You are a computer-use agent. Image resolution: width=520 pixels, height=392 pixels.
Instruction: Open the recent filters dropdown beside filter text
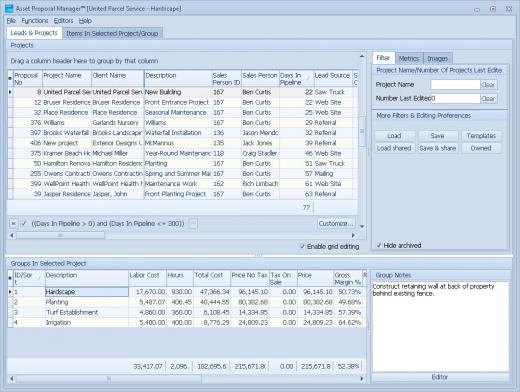pyautogui.click(x=193, y=224)
